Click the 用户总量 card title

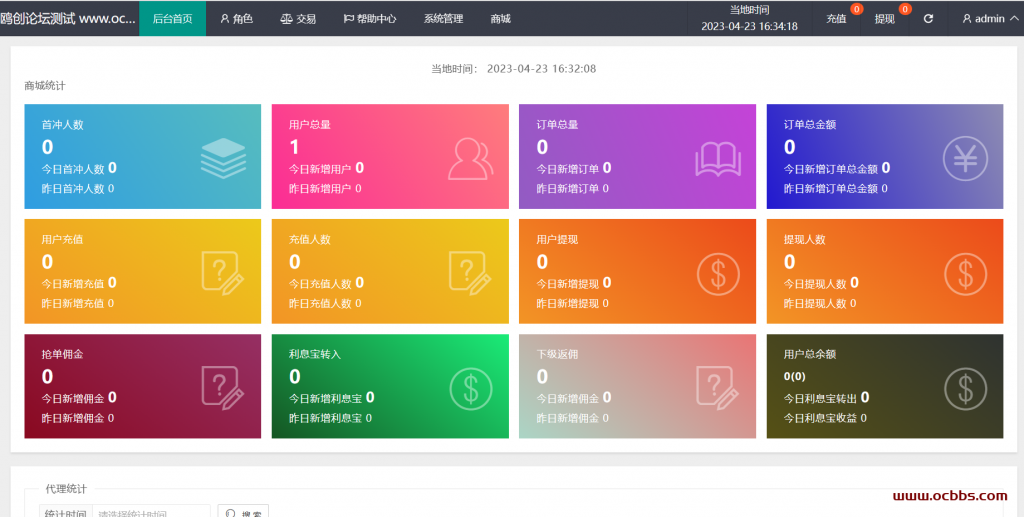(x=310, y=125)
